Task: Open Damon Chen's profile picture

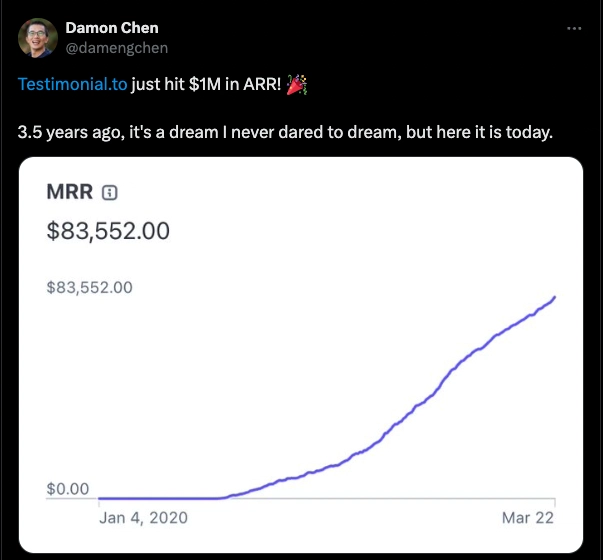Action: [38, 38]
